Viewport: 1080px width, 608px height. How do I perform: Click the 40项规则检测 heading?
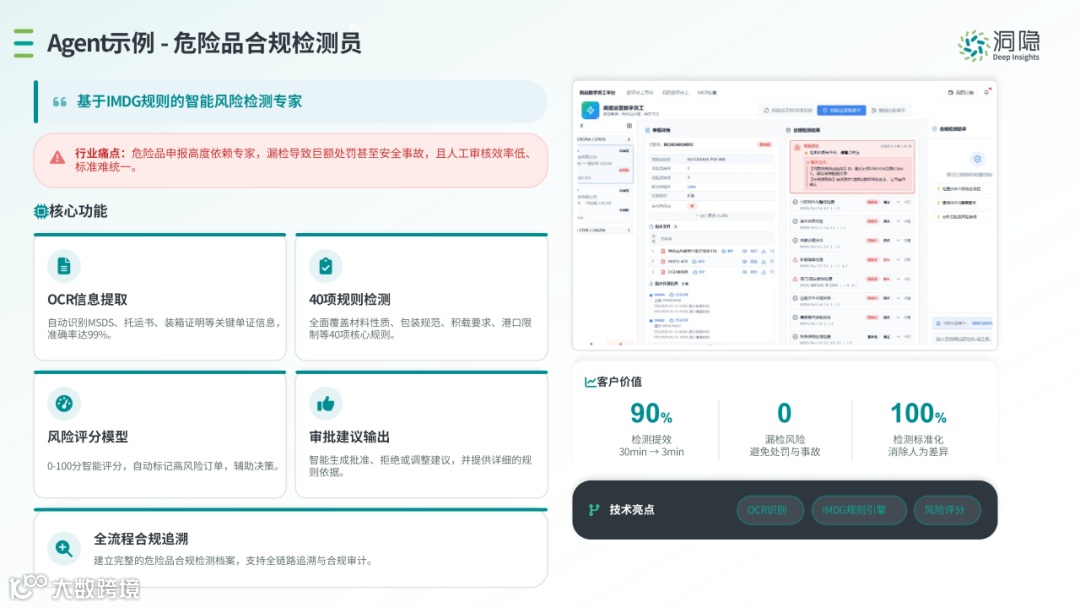click(x=350, y=300)
